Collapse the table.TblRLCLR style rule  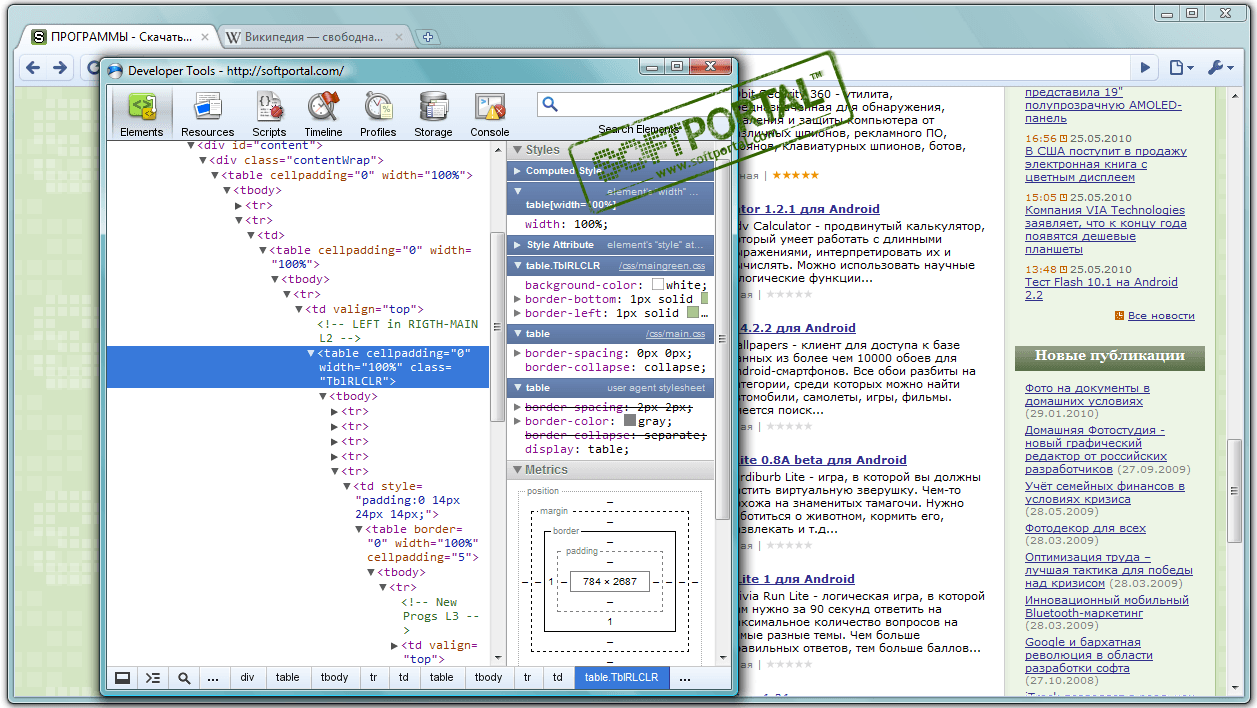tap(518, 266)
